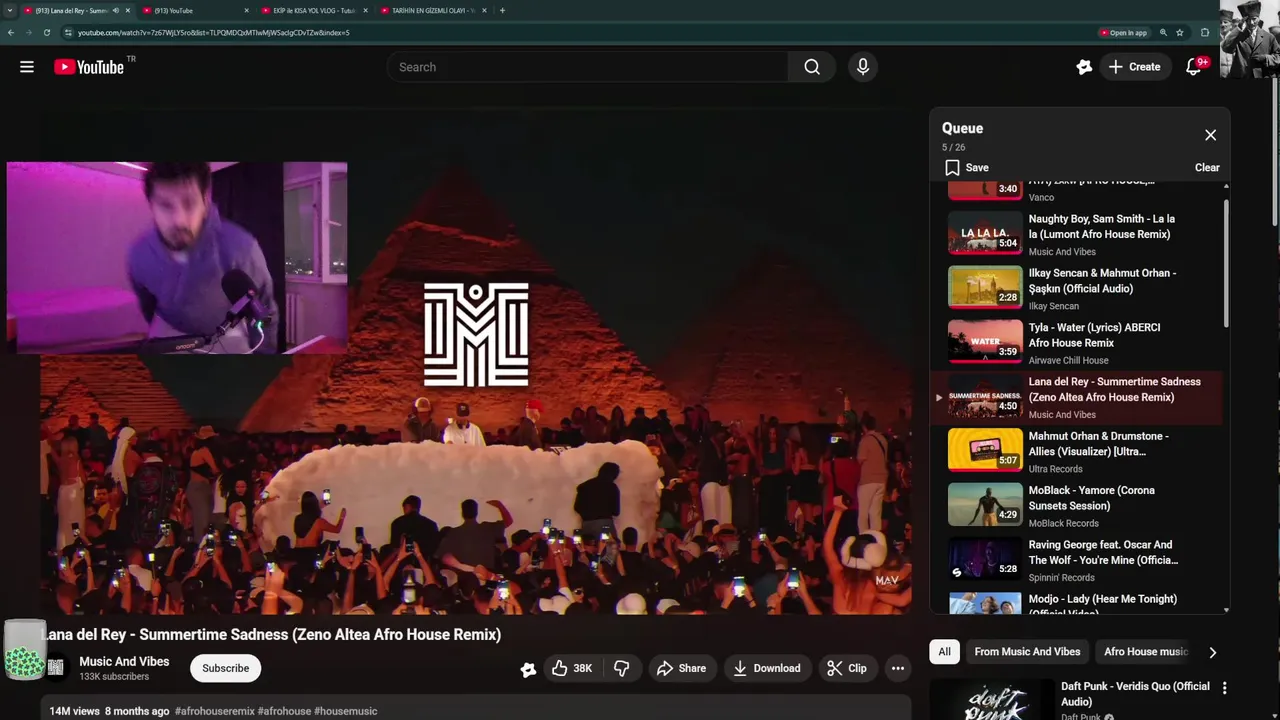Open the #housemusic hashtag
Viewport: 1280px width, 720px height.
point(345,711)
